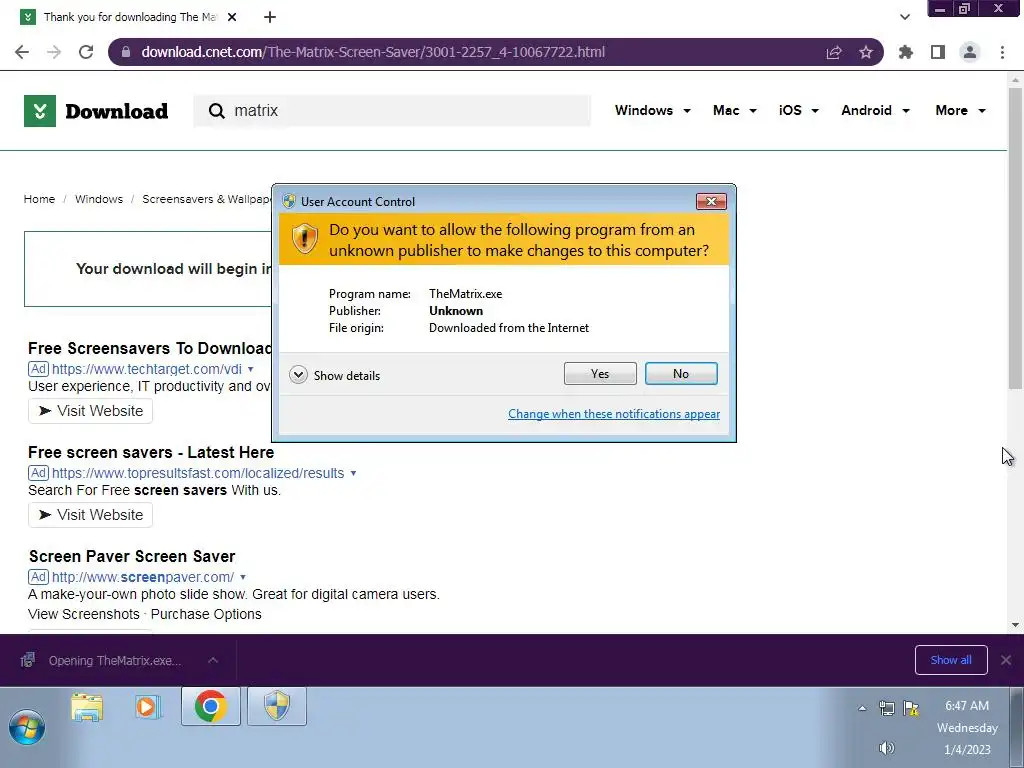Open the tab search chevron

904,17
